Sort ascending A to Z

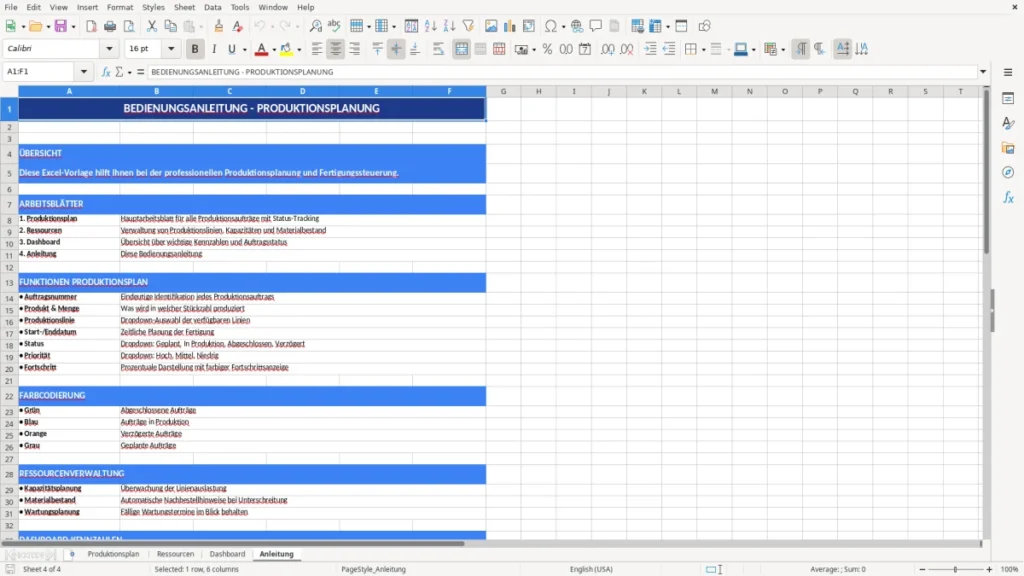[430, 26]
